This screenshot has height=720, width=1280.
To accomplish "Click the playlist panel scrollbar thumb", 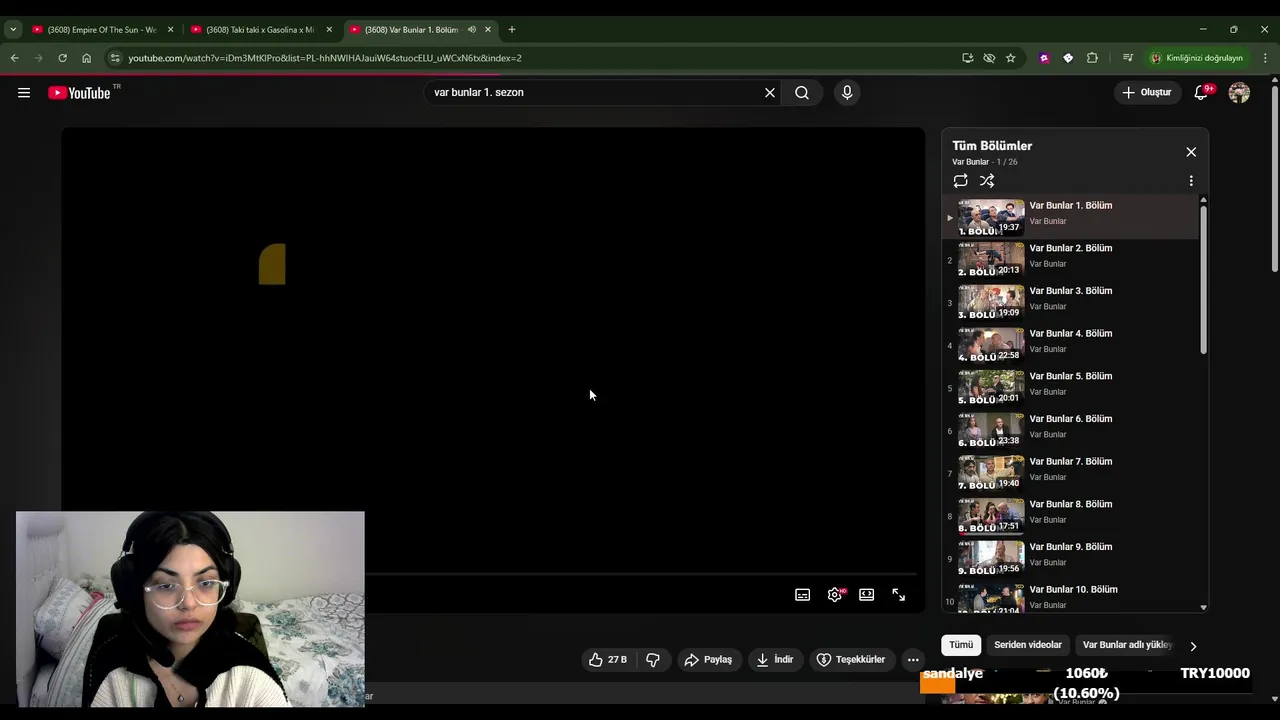I will pos(1203,280).
